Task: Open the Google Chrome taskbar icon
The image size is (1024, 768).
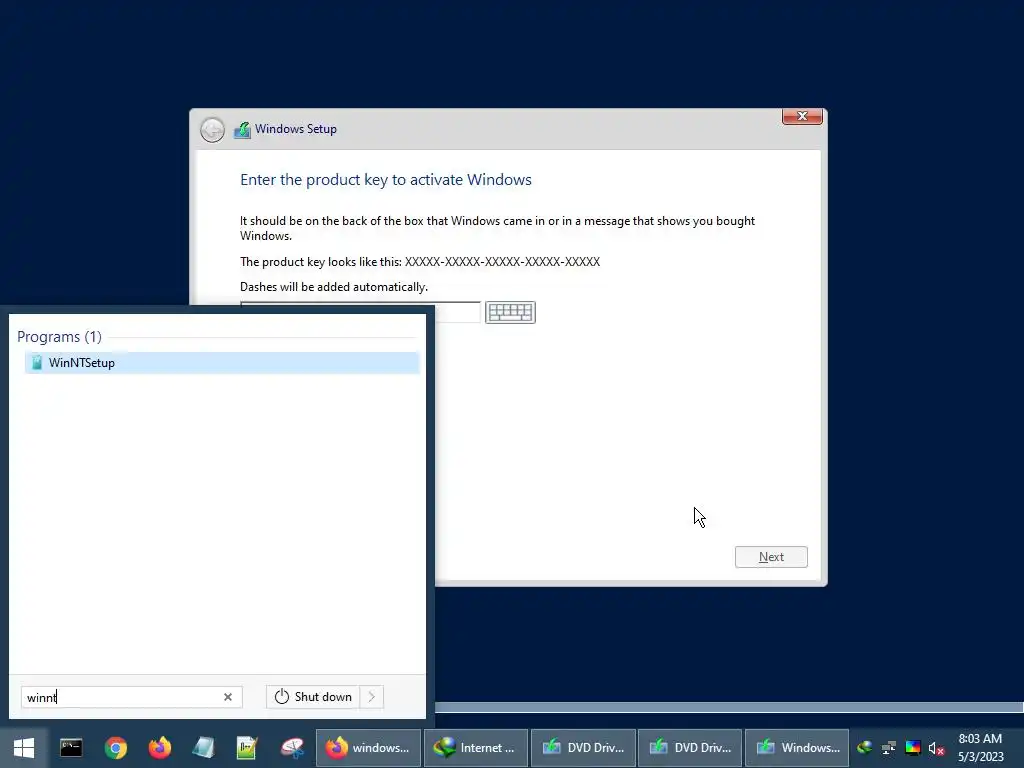Action: coord(116,748)
